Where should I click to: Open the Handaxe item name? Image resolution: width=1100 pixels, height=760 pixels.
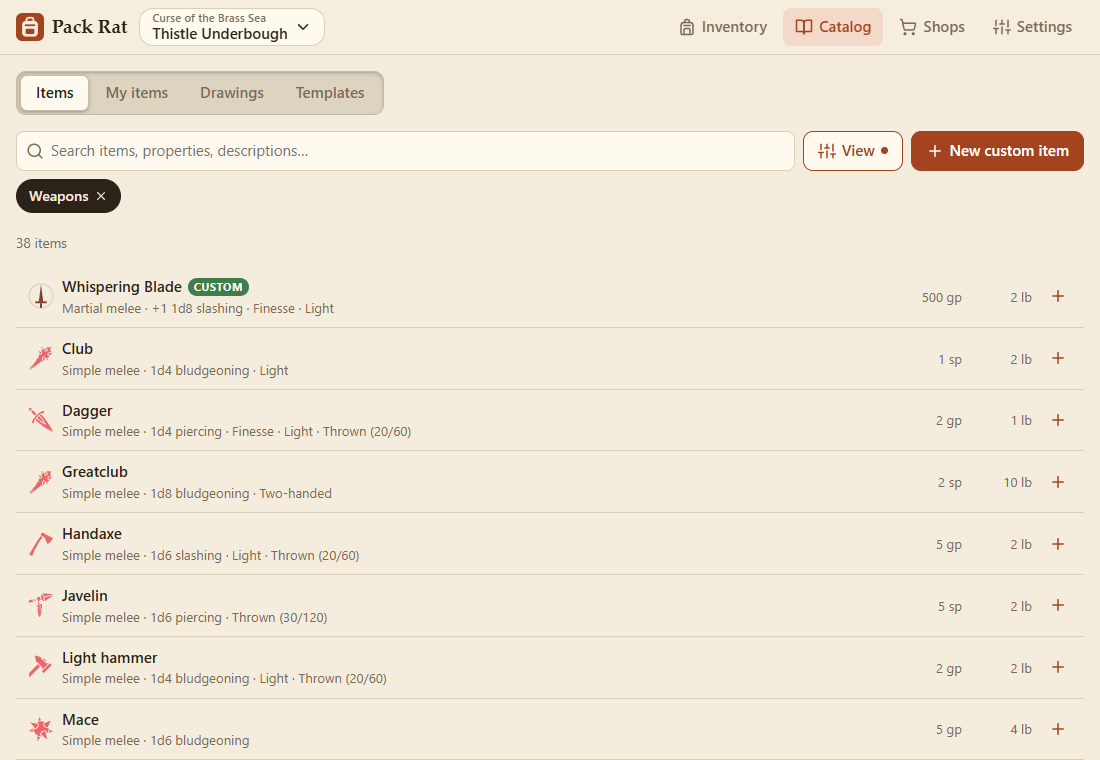(92, 533)
